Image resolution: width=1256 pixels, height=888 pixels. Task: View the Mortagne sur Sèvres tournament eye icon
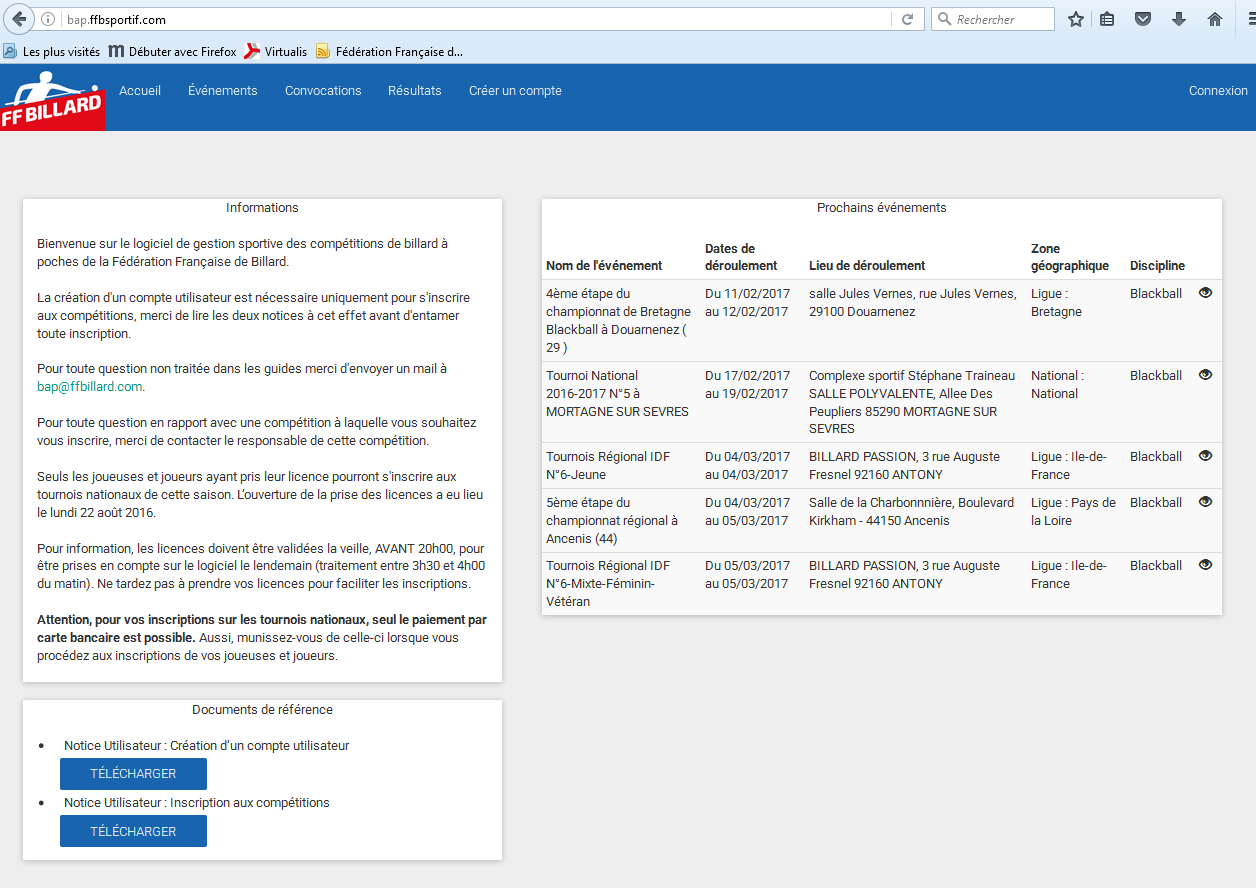[x=1205, y=375]
